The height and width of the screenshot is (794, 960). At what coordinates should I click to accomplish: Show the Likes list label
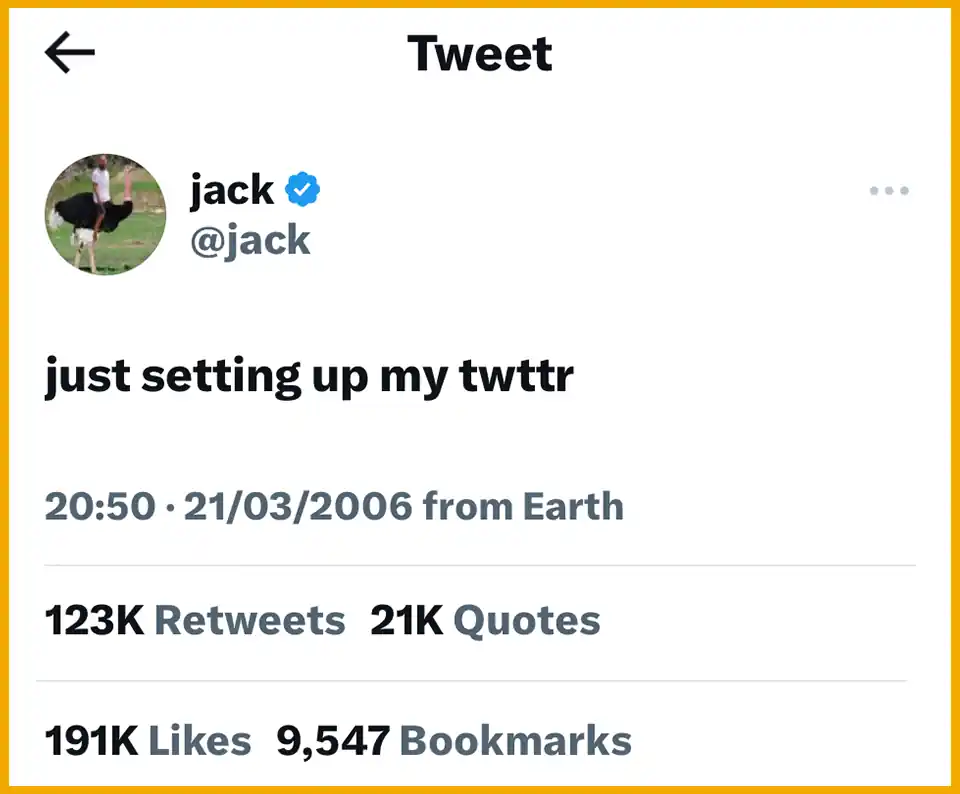(x=200, y=741)
